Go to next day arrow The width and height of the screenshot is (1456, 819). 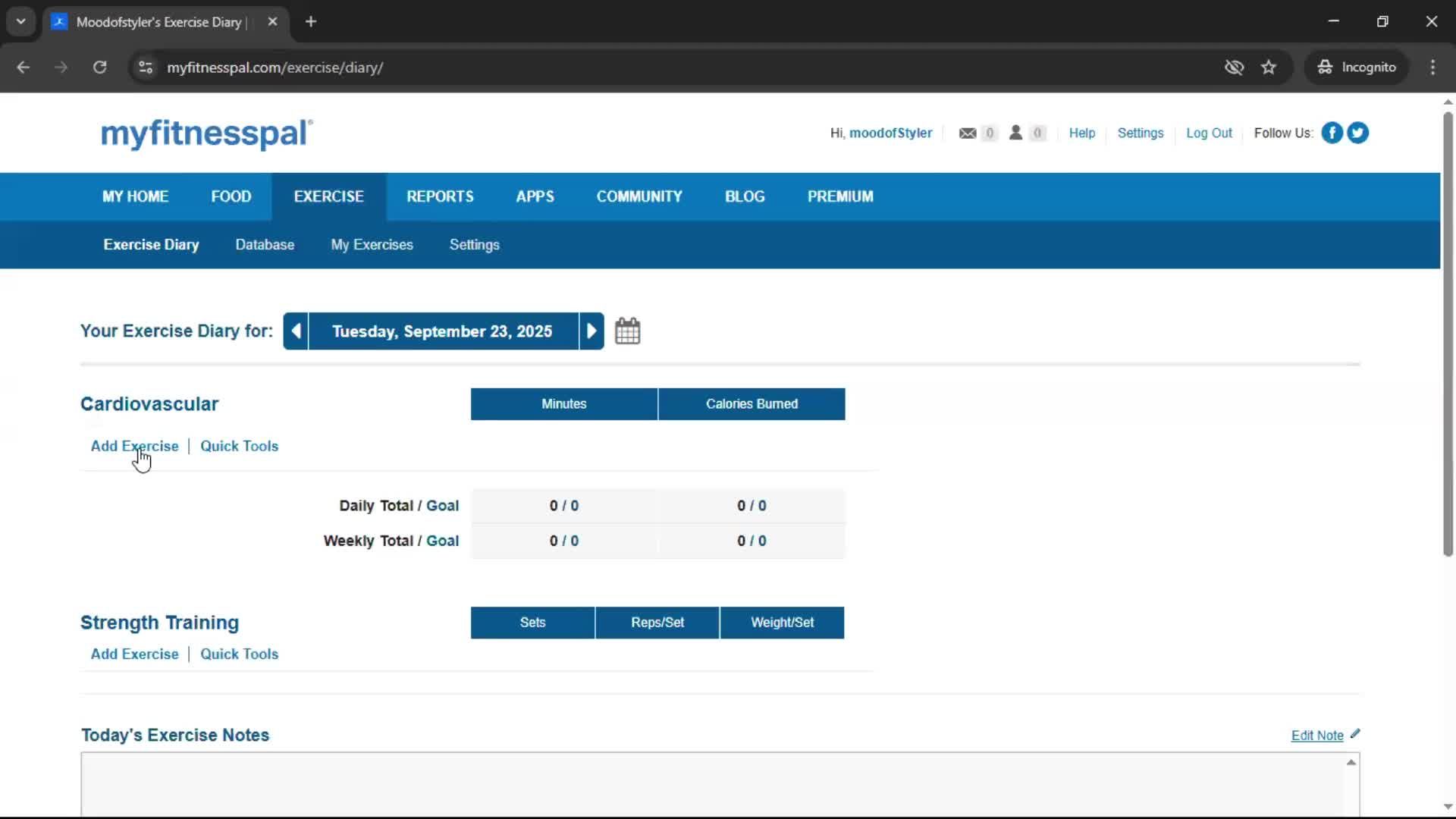pyautogui.click(x=591, y=331)
